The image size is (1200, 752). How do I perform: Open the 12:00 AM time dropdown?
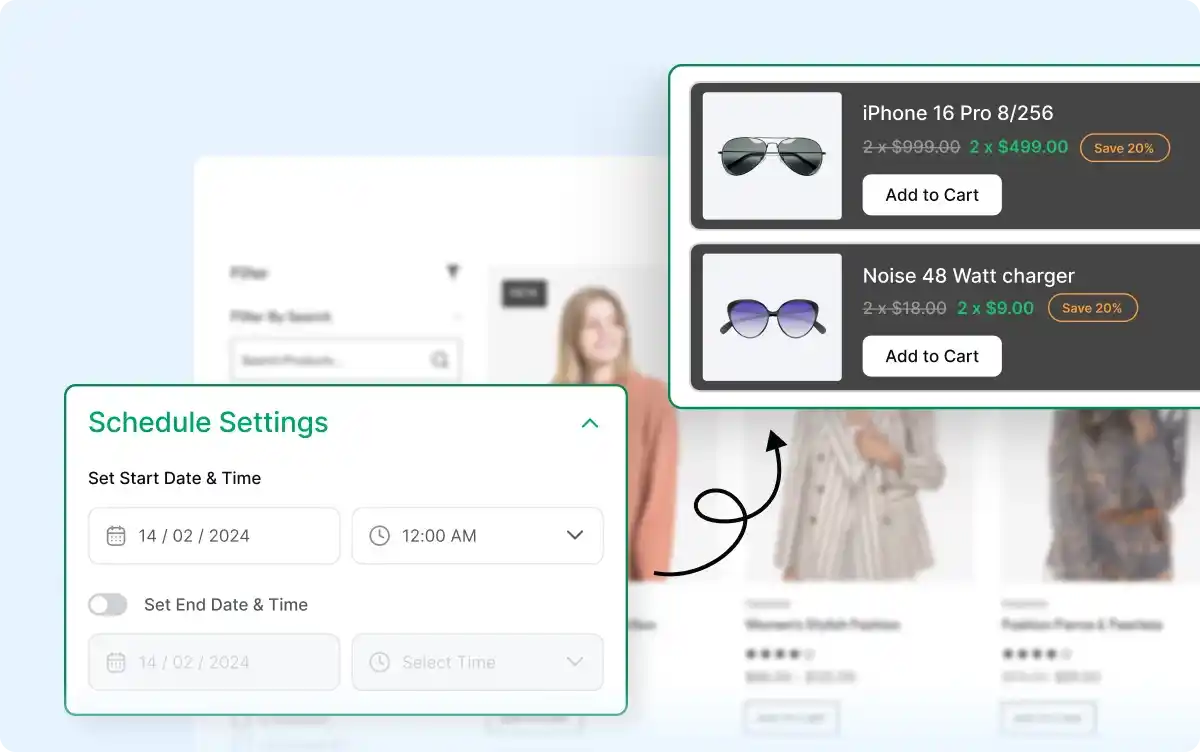pyautogui.click(x=575, y=536)
